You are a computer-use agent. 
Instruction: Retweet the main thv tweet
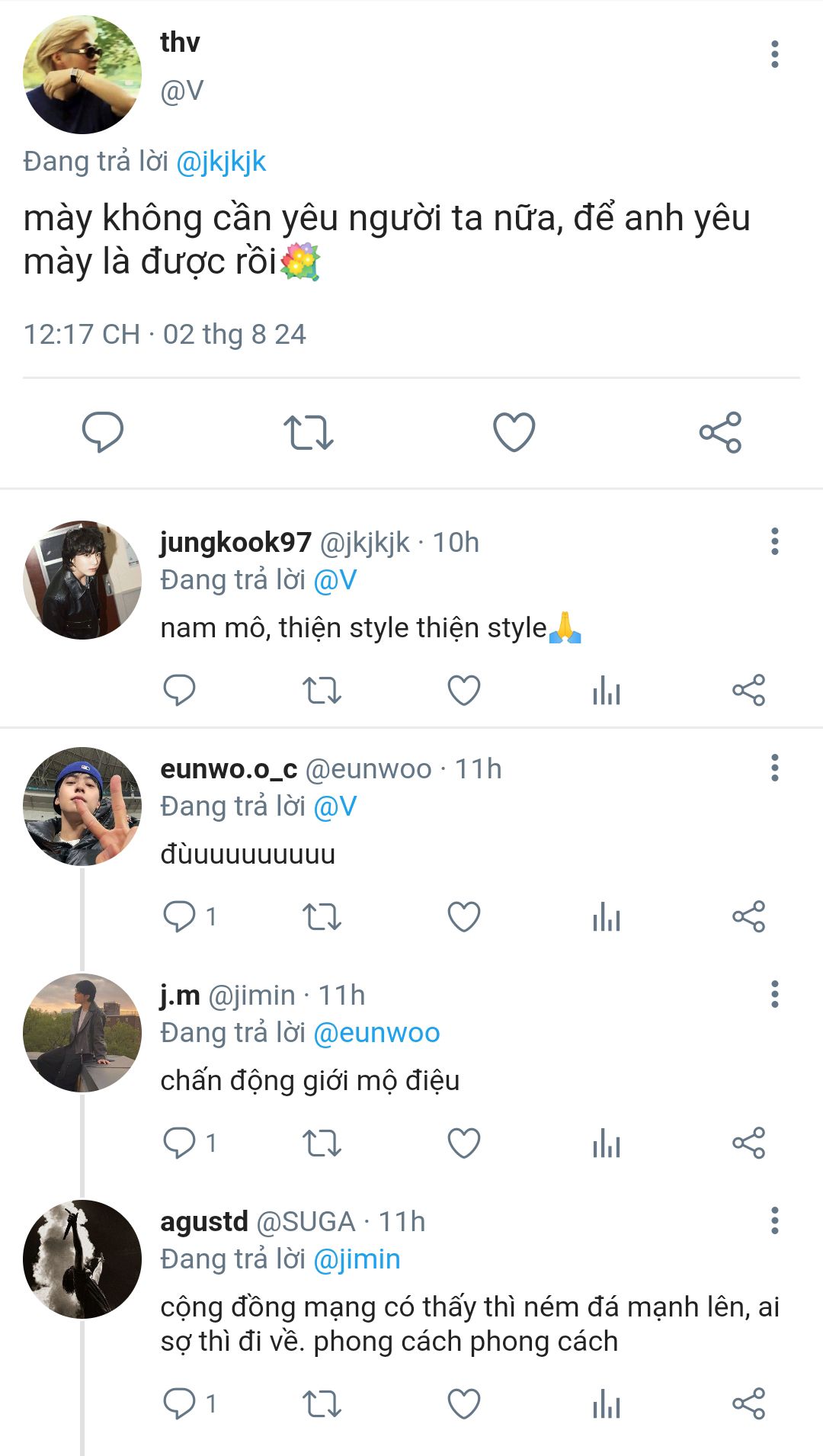[x=309, y=432]
